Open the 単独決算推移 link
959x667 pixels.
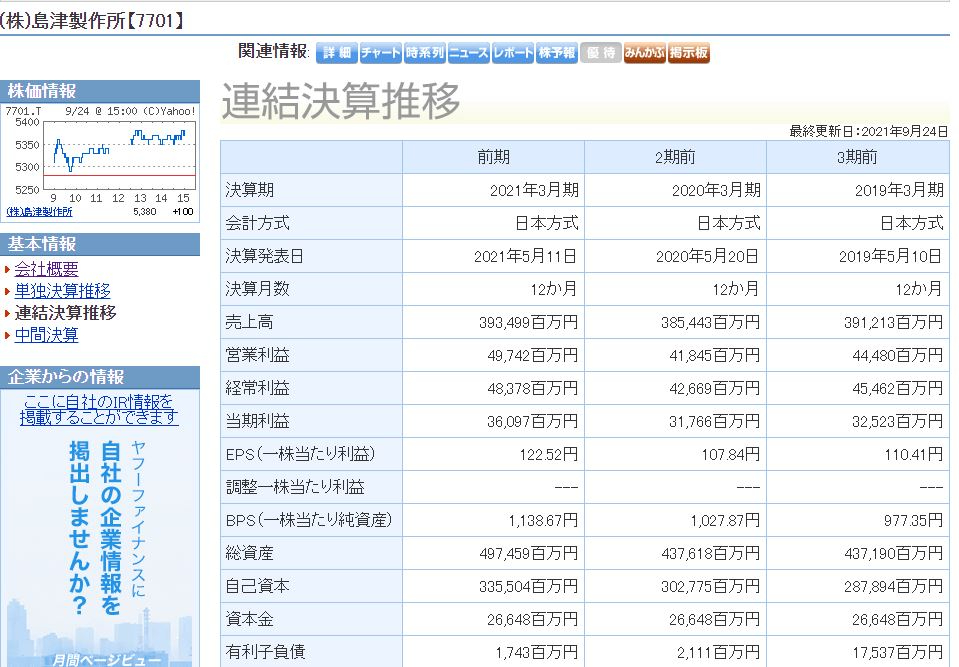tap(62, 291)
